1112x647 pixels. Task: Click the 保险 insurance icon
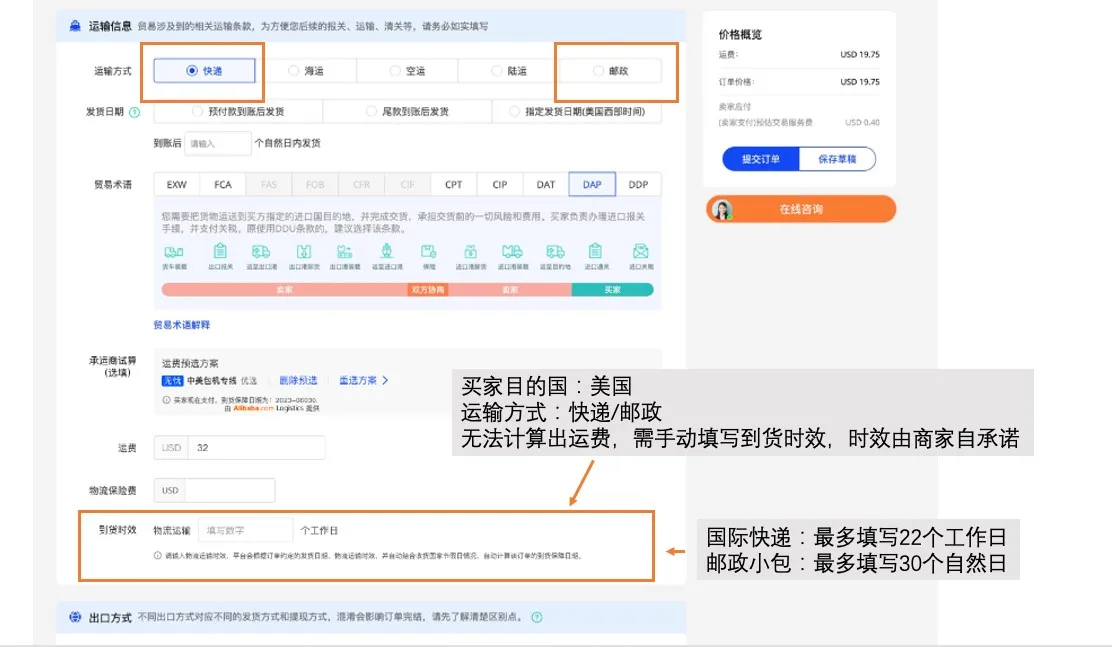coord(428,252)
